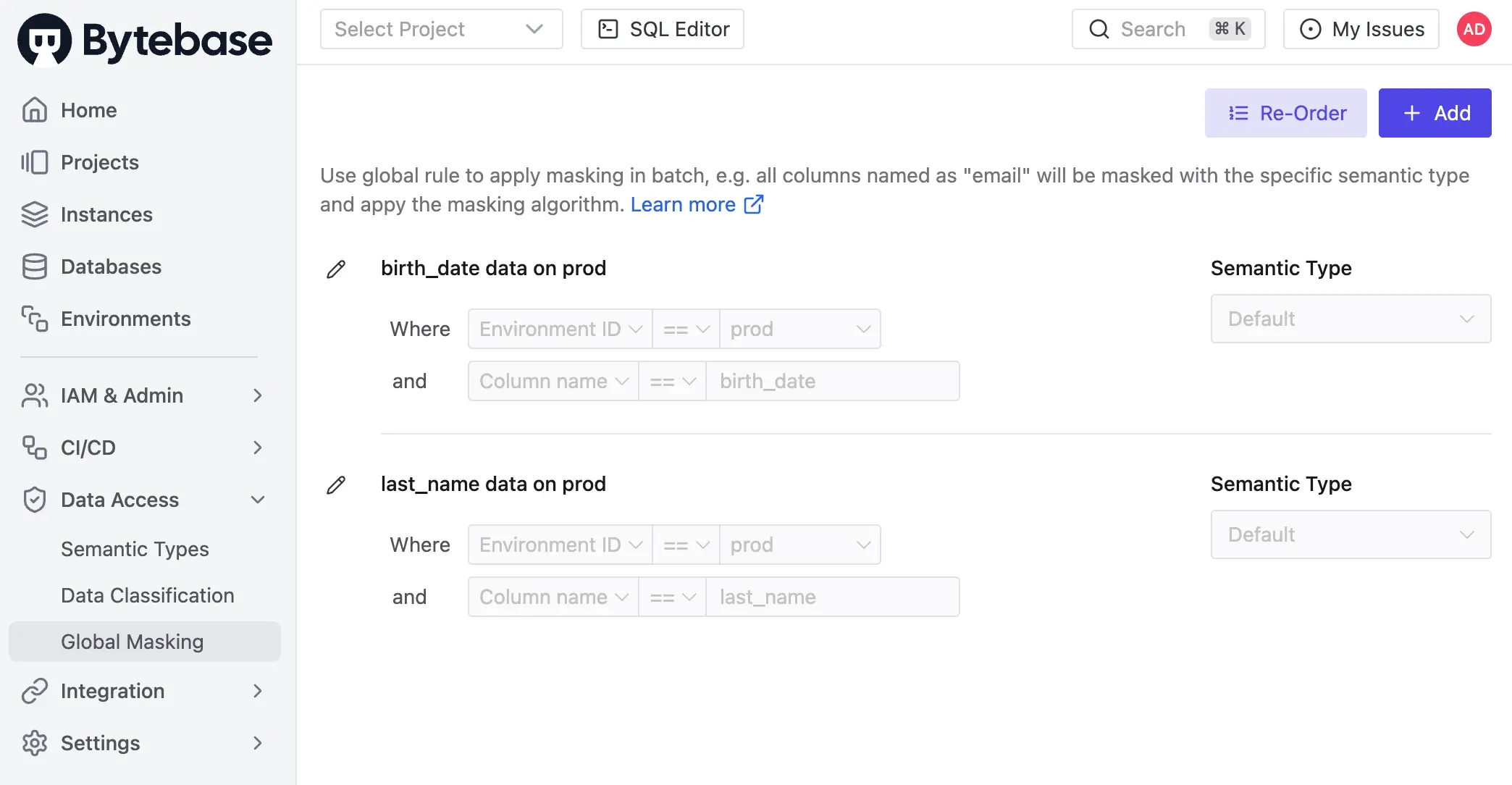Open the Select Project dropdown

pyautogui.click(x=441, y=29)
